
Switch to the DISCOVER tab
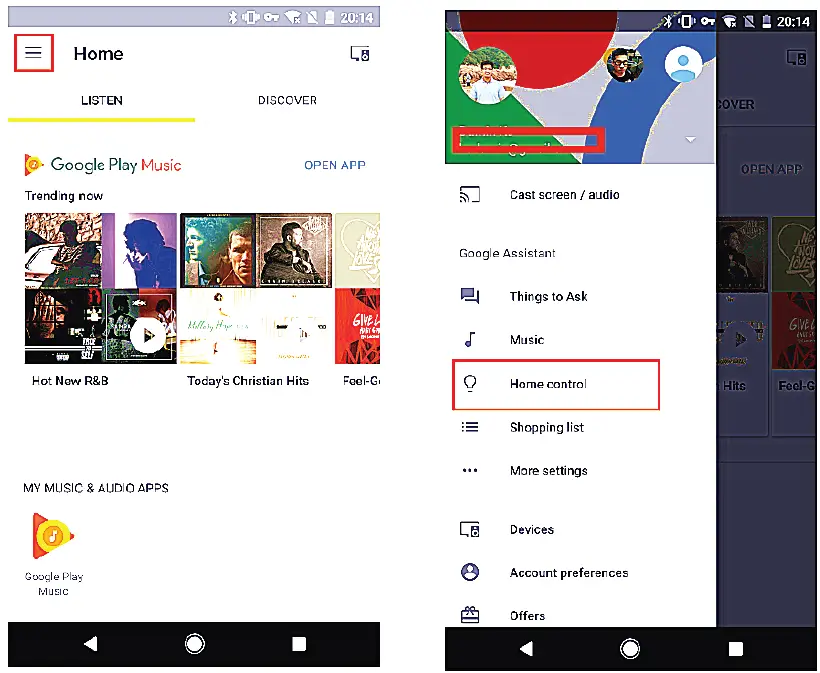(x=287, y=100)
